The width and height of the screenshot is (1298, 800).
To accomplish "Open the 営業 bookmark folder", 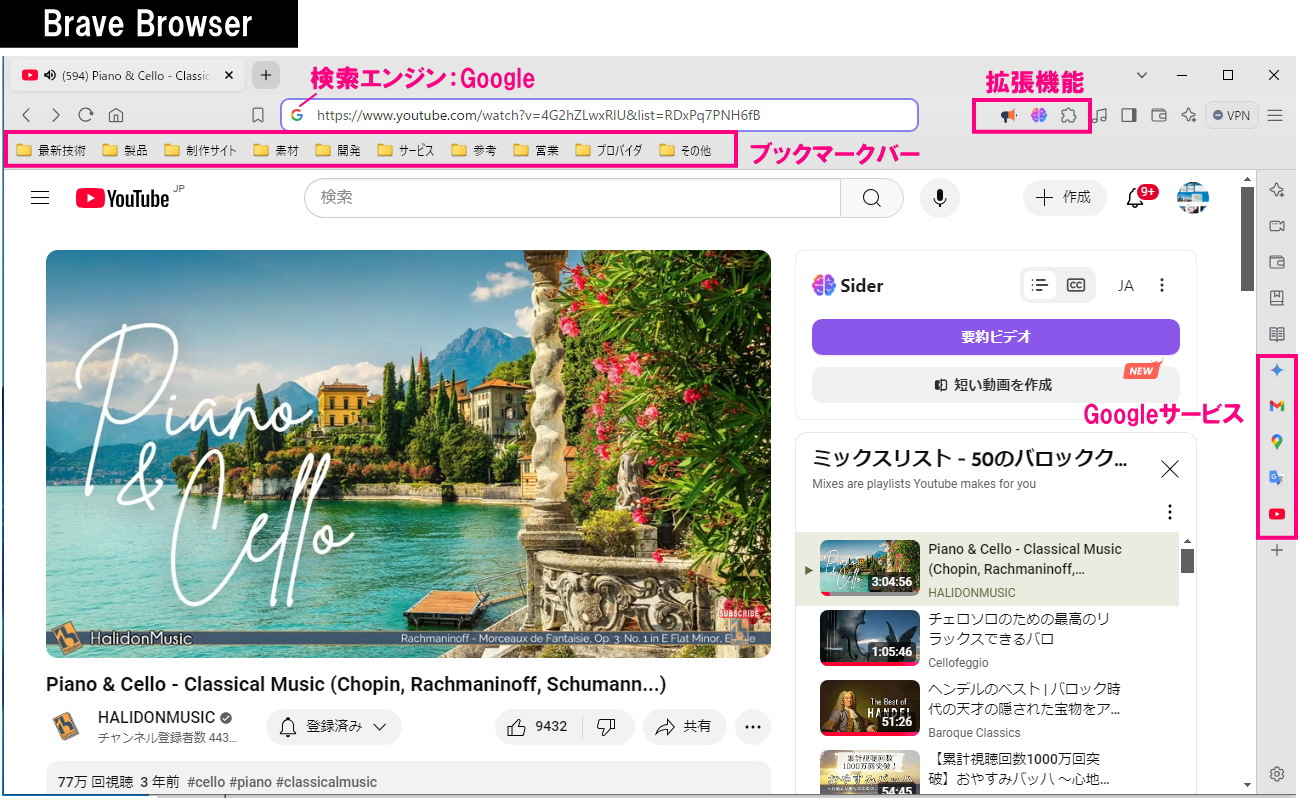I will [x=536, y=151].
